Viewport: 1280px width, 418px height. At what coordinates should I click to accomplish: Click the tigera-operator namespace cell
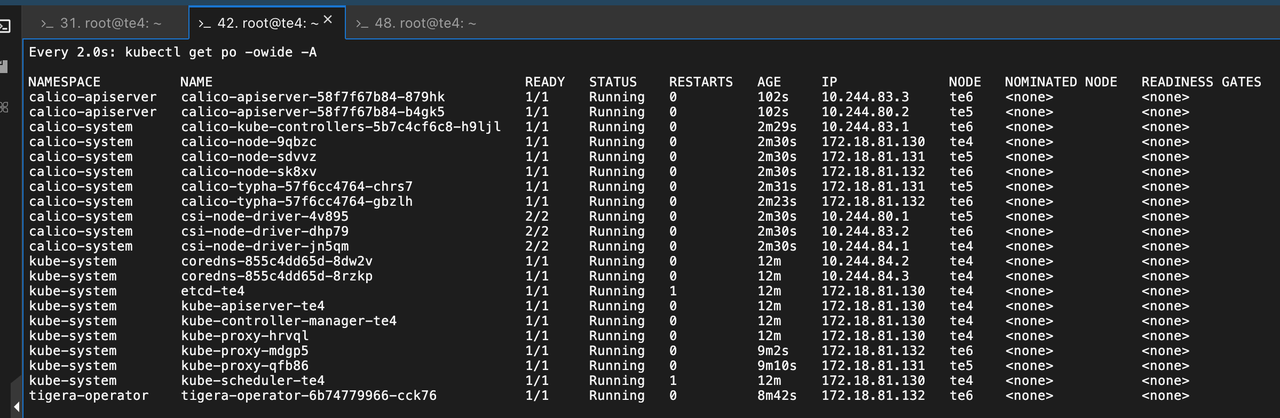click(x=89, y=397)
